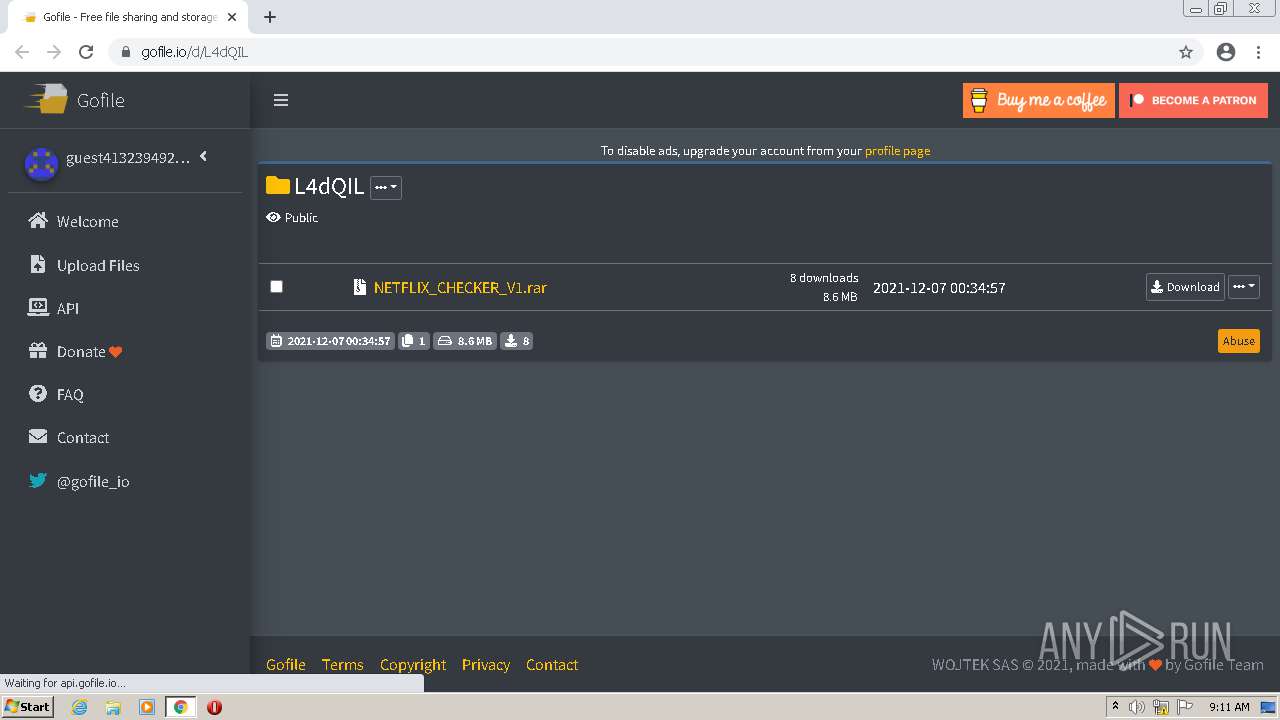Open the Donate page
The image size is (1280, 720).
click(81, 352)
